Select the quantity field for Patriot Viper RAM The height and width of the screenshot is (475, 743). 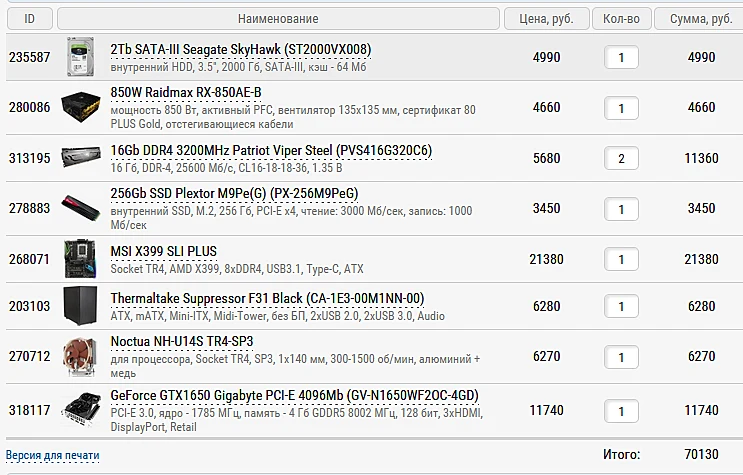[x=621, y=158]
